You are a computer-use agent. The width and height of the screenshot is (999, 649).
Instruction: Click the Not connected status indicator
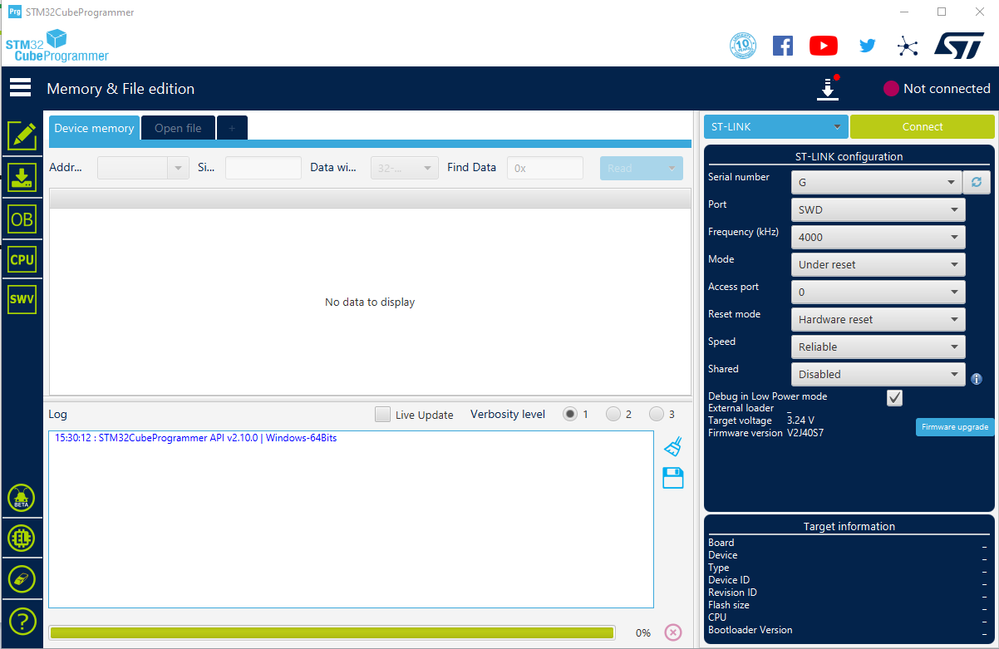pos(937,89)
